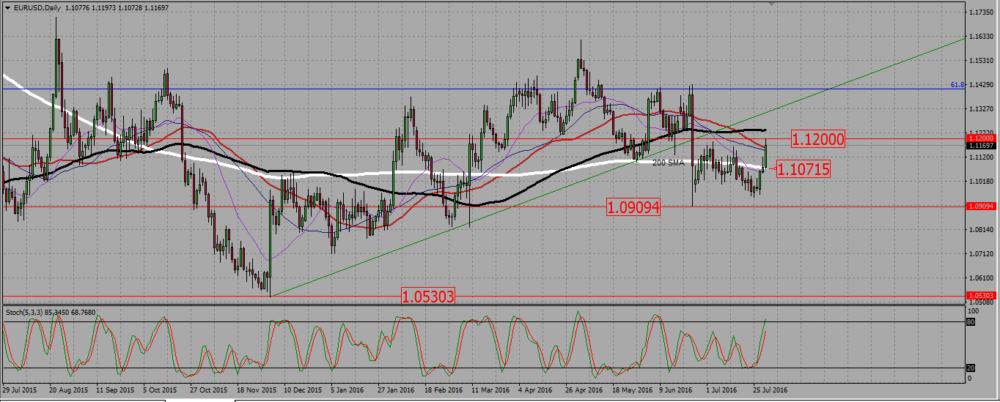Select the 1.12000 red price label box
This screenshot has width=1000, height=402.
click(818, 138)
